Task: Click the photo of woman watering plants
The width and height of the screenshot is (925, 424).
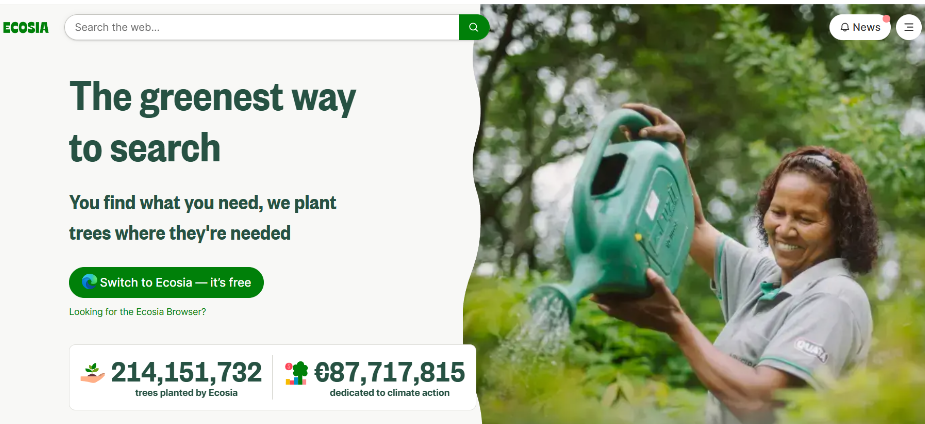Action: point(700,213)
